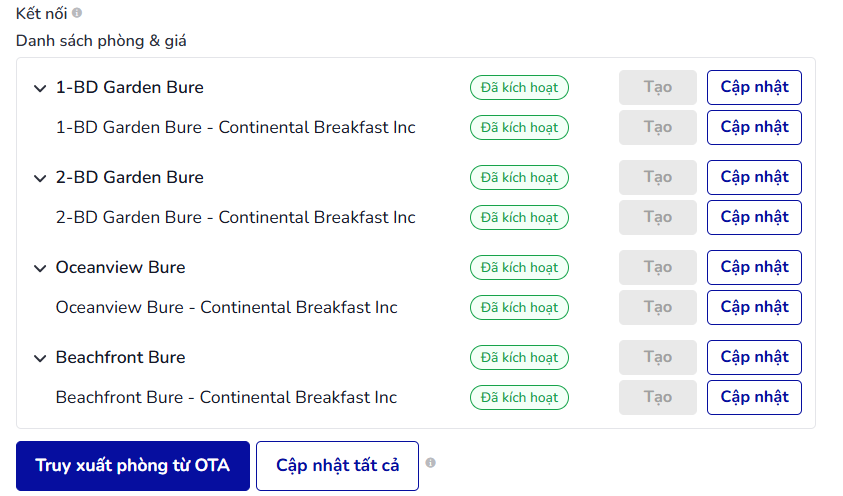This screenshot has height=496, width=843.
Task: Click info icon next to Cập nhật tất cả
Action: click(x=431, y=463)
